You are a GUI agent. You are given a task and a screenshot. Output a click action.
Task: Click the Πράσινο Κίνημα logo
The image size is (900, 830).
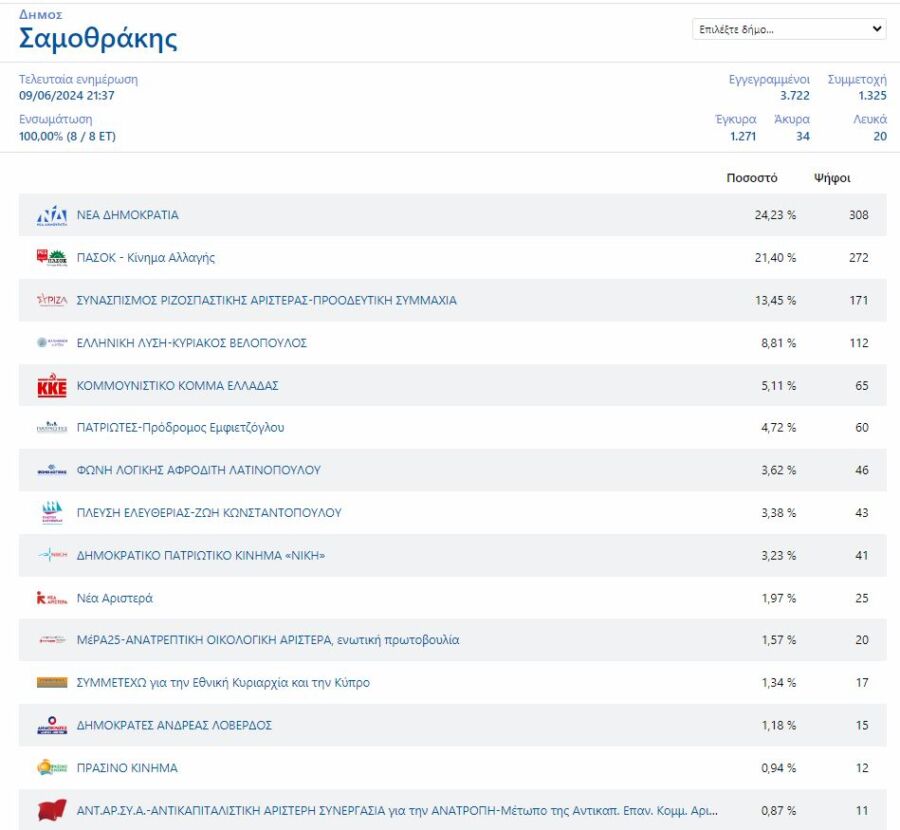(x=51, y=768)
